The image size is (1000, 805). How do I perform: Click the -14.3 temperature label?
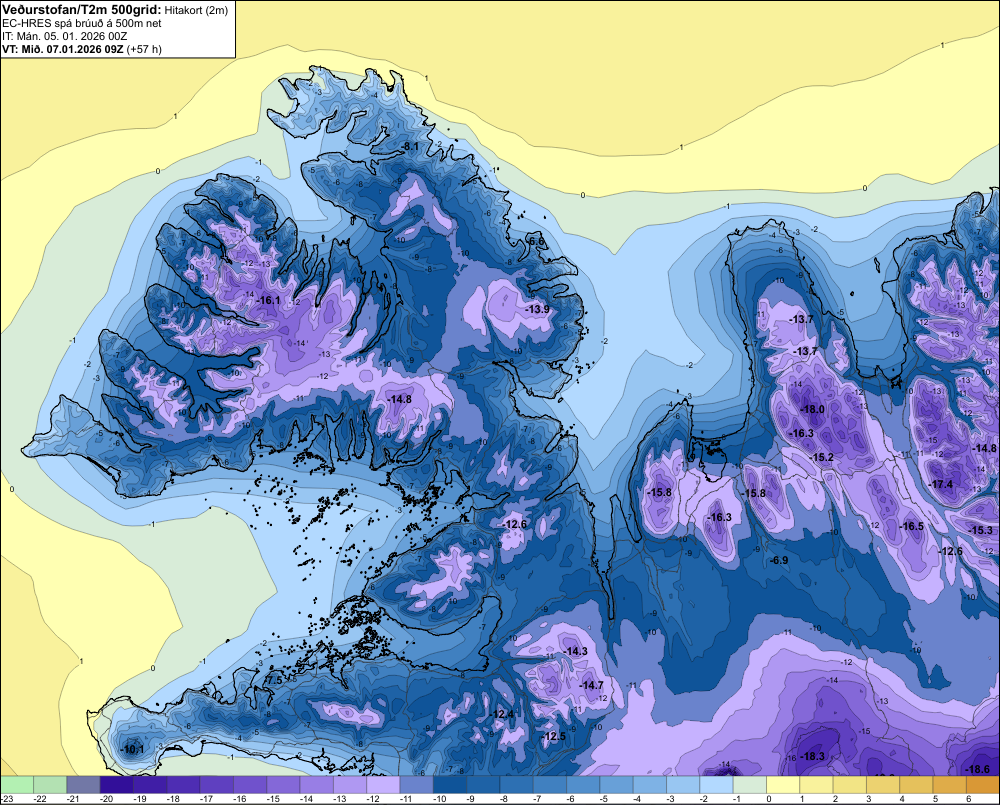pyautogui.click(x=576, y=651)
